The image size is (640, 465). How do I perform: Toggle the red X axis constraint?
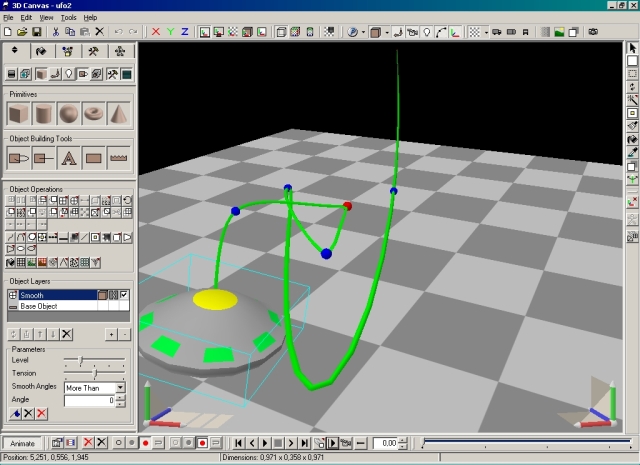156,32
